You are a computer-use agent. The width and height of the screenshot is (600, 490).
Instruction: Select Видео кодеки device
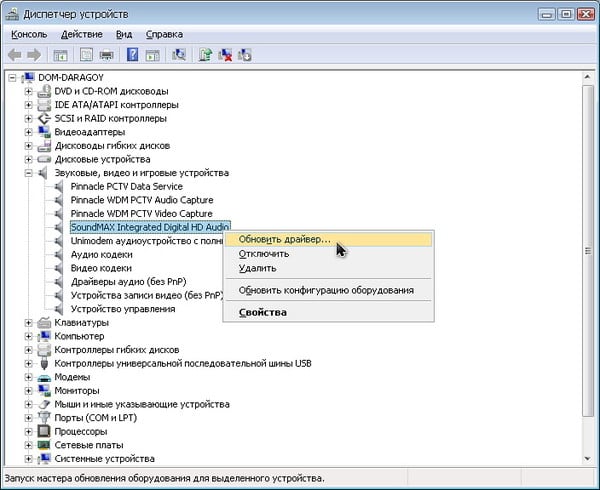[101, 268]
